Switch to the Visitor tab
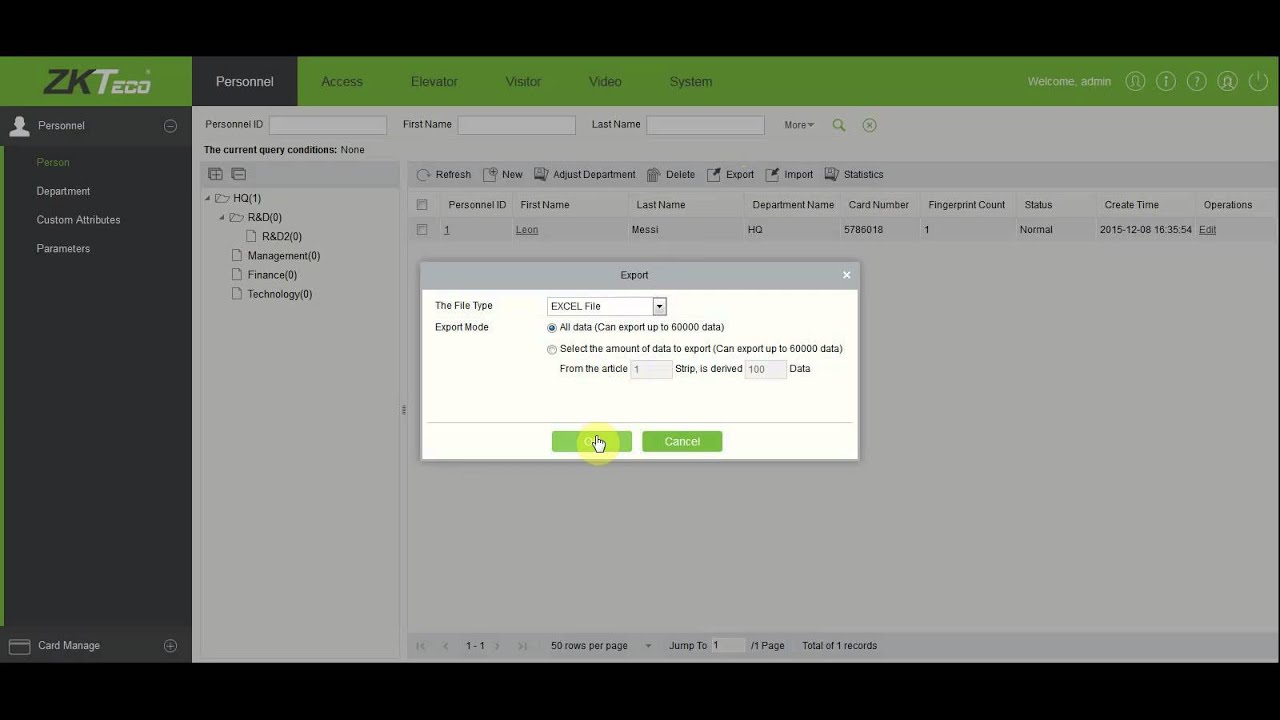This screenshot has height=720, width=1280. click(x=523, y=82)
